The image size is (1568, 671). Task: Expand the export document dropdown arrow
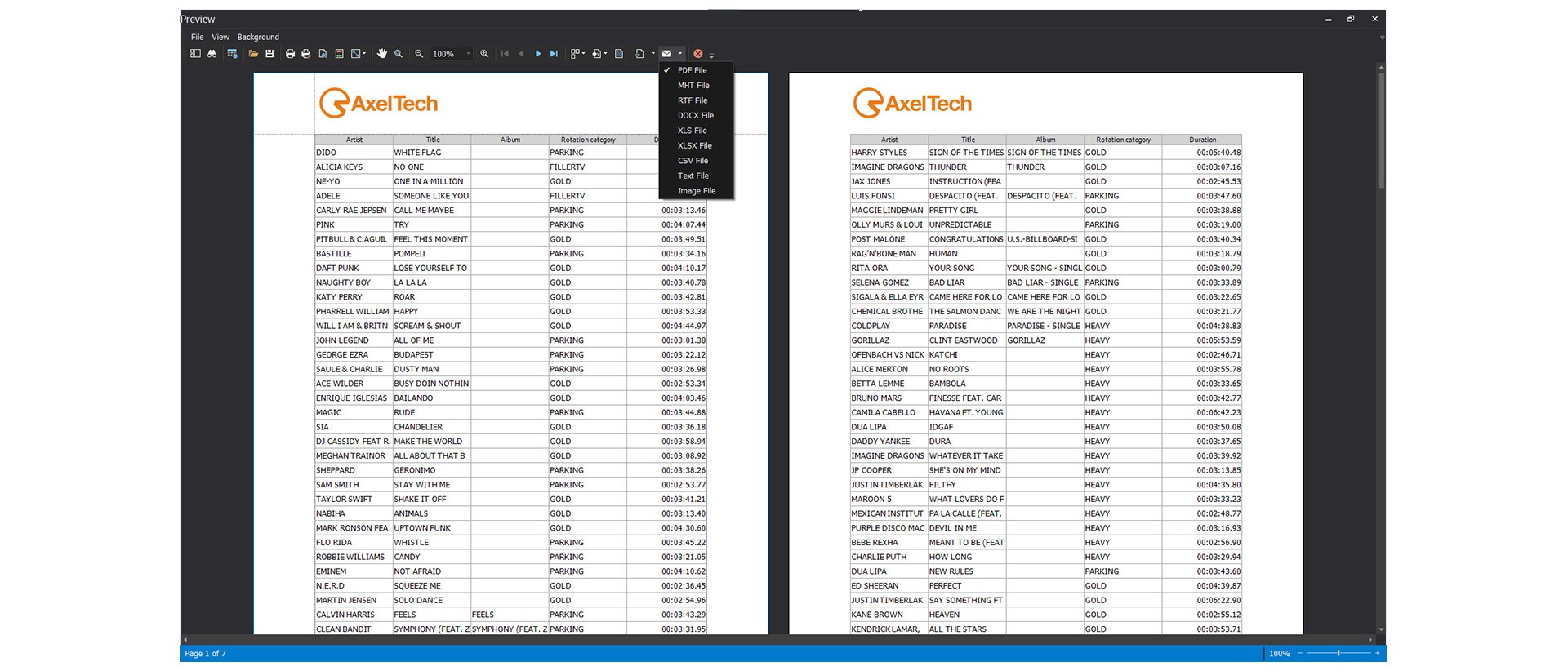pyautogui.click(x=653, y=54)
